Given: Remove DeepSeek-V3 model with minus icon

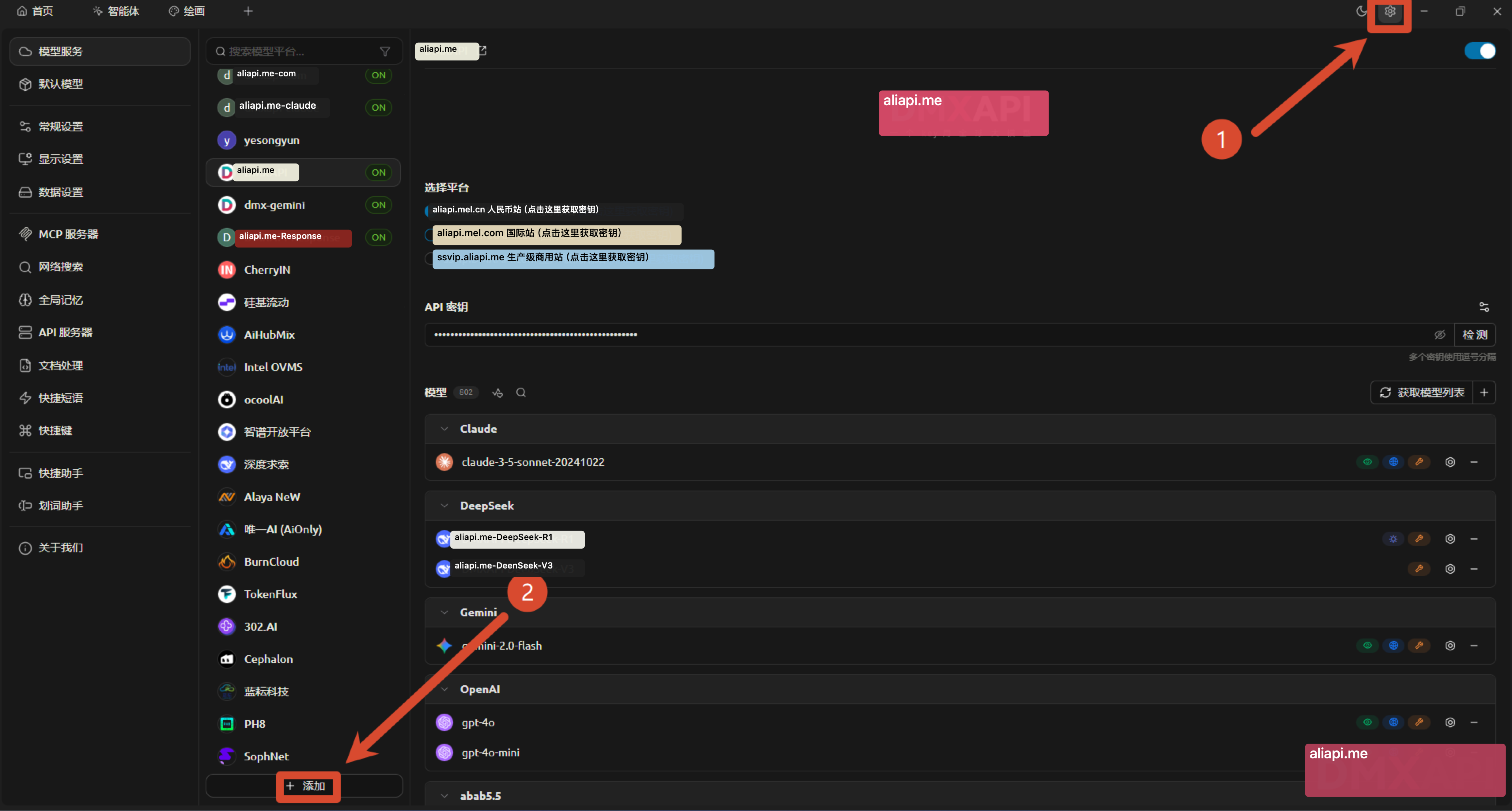Looking at the screenshot, I should tap(1474, 568).
